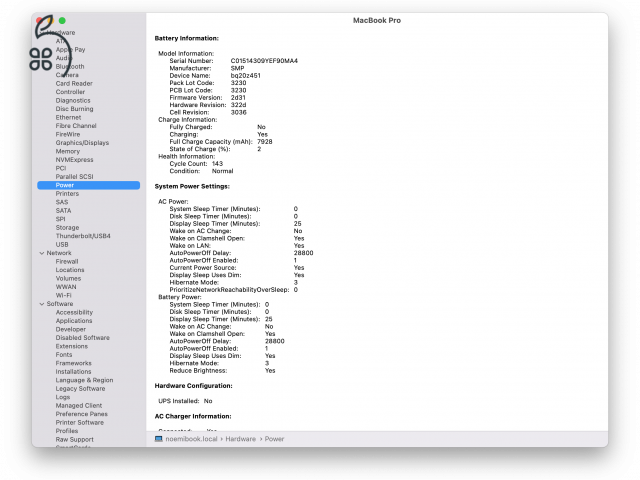This screenshot has width=640, height=480.
Task: Open Graphics/Displays in sidebar
Action: coord(82,143)
